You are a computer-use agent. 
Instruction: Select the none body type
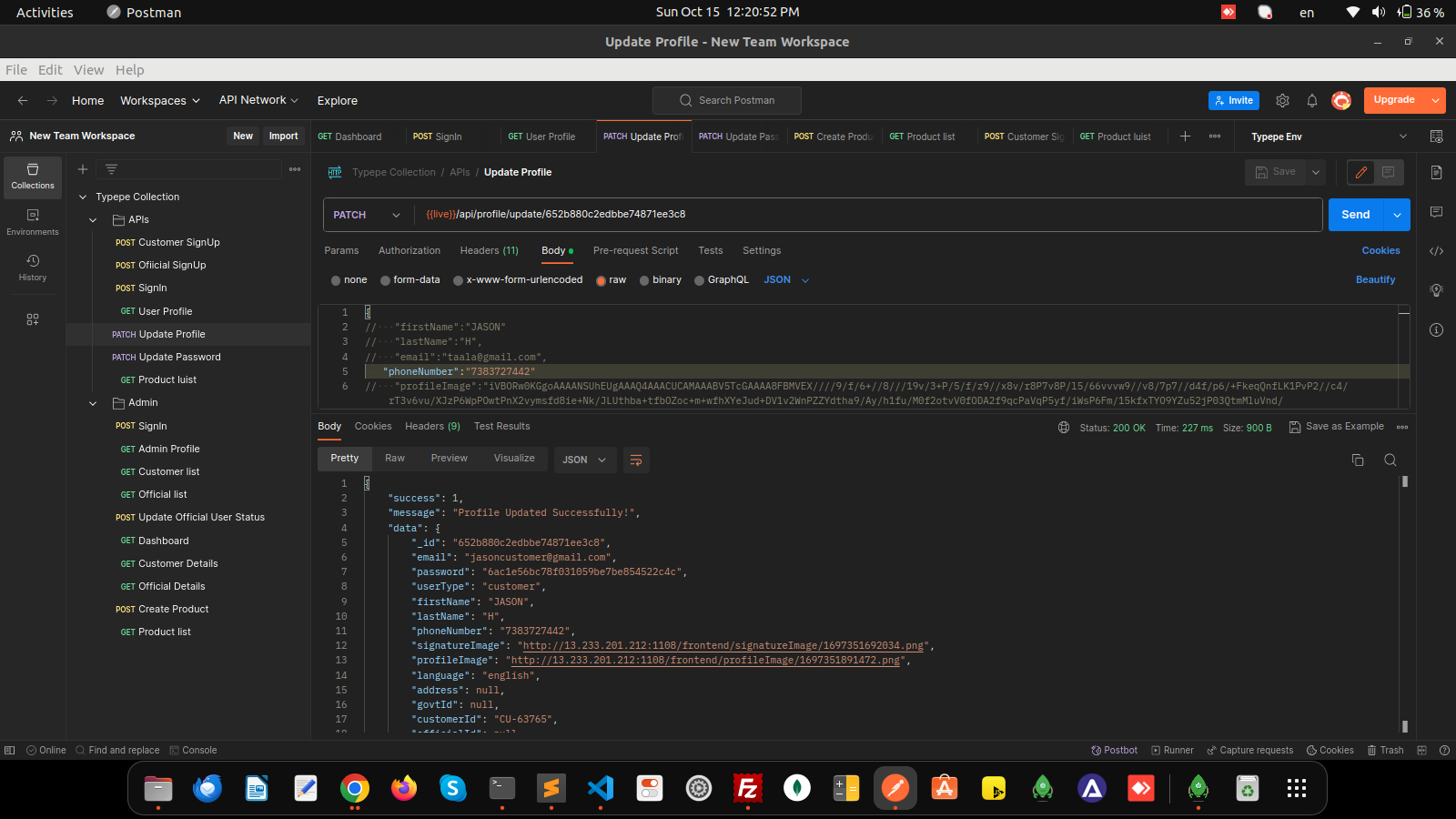tap(349, 280)
